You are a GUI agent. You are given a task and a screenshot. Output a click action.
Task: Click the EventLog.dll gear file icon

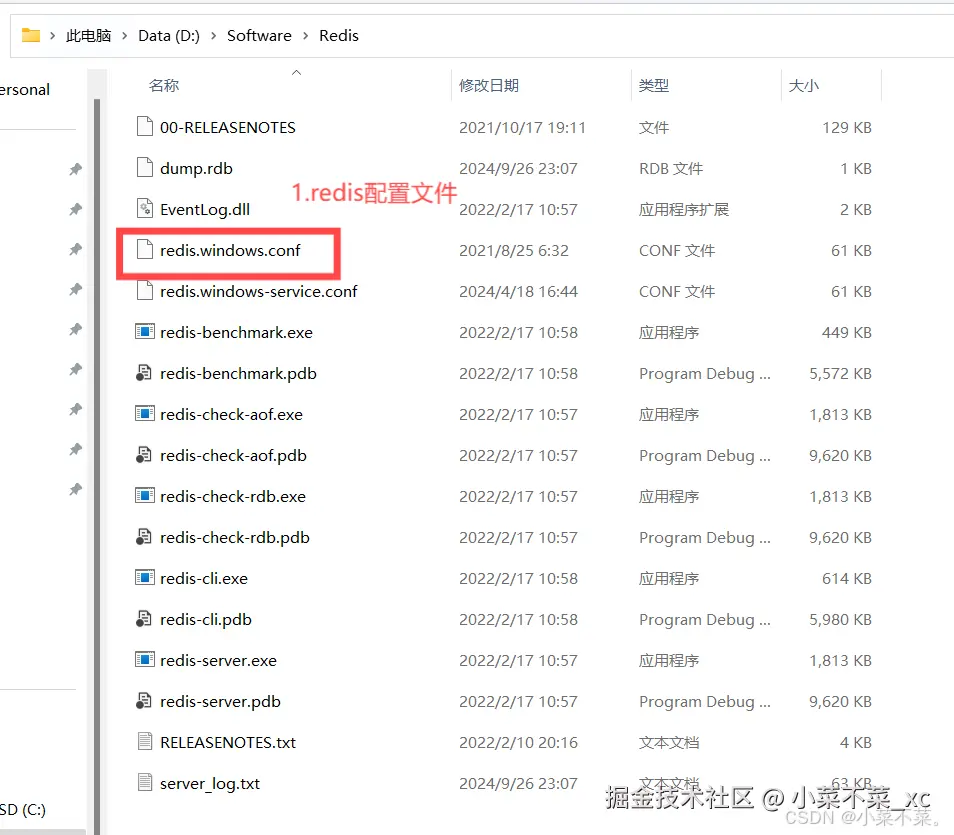(x=145, y=208)
